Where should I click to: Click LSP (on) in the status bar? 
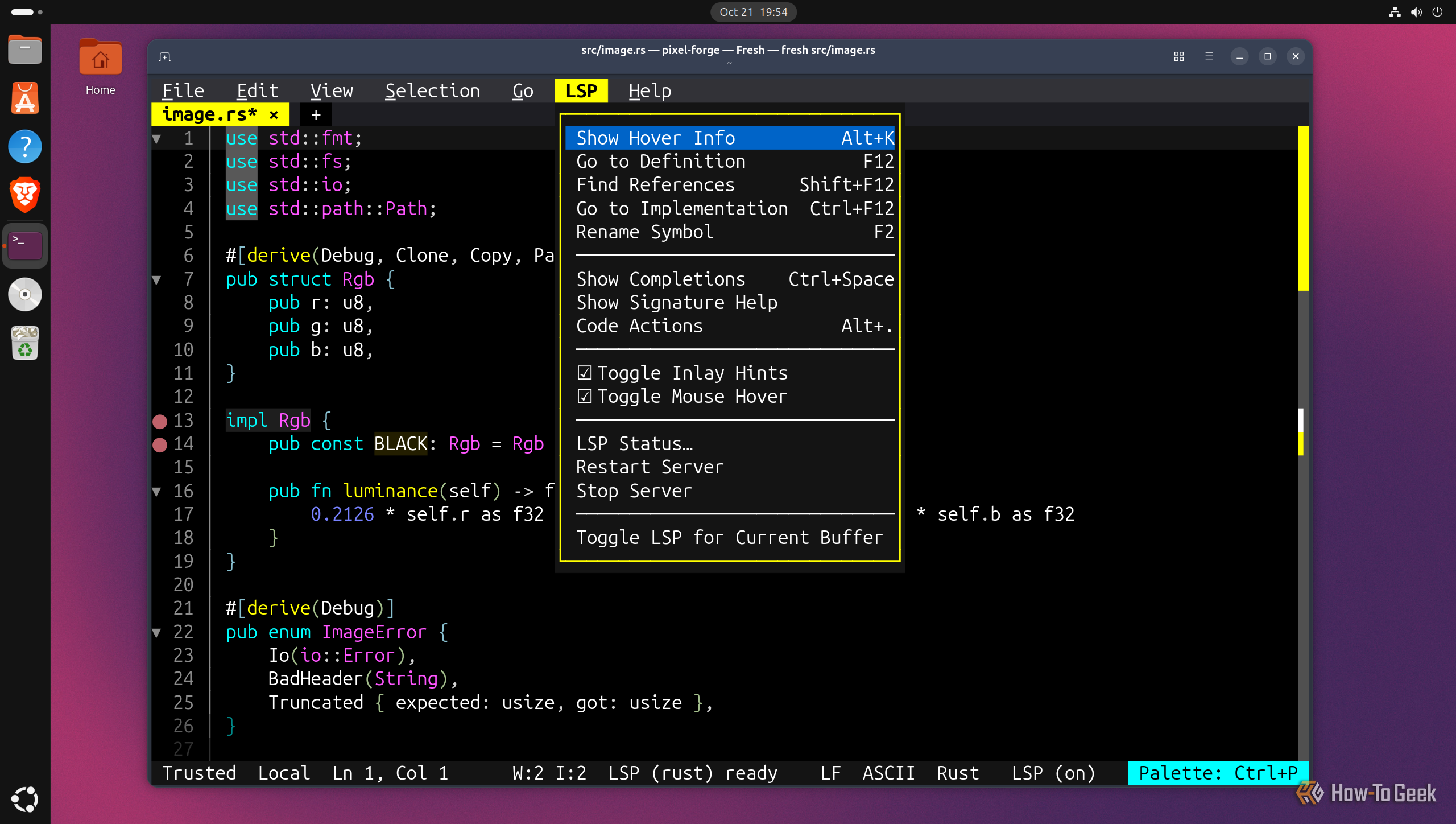pos(1053,773)
